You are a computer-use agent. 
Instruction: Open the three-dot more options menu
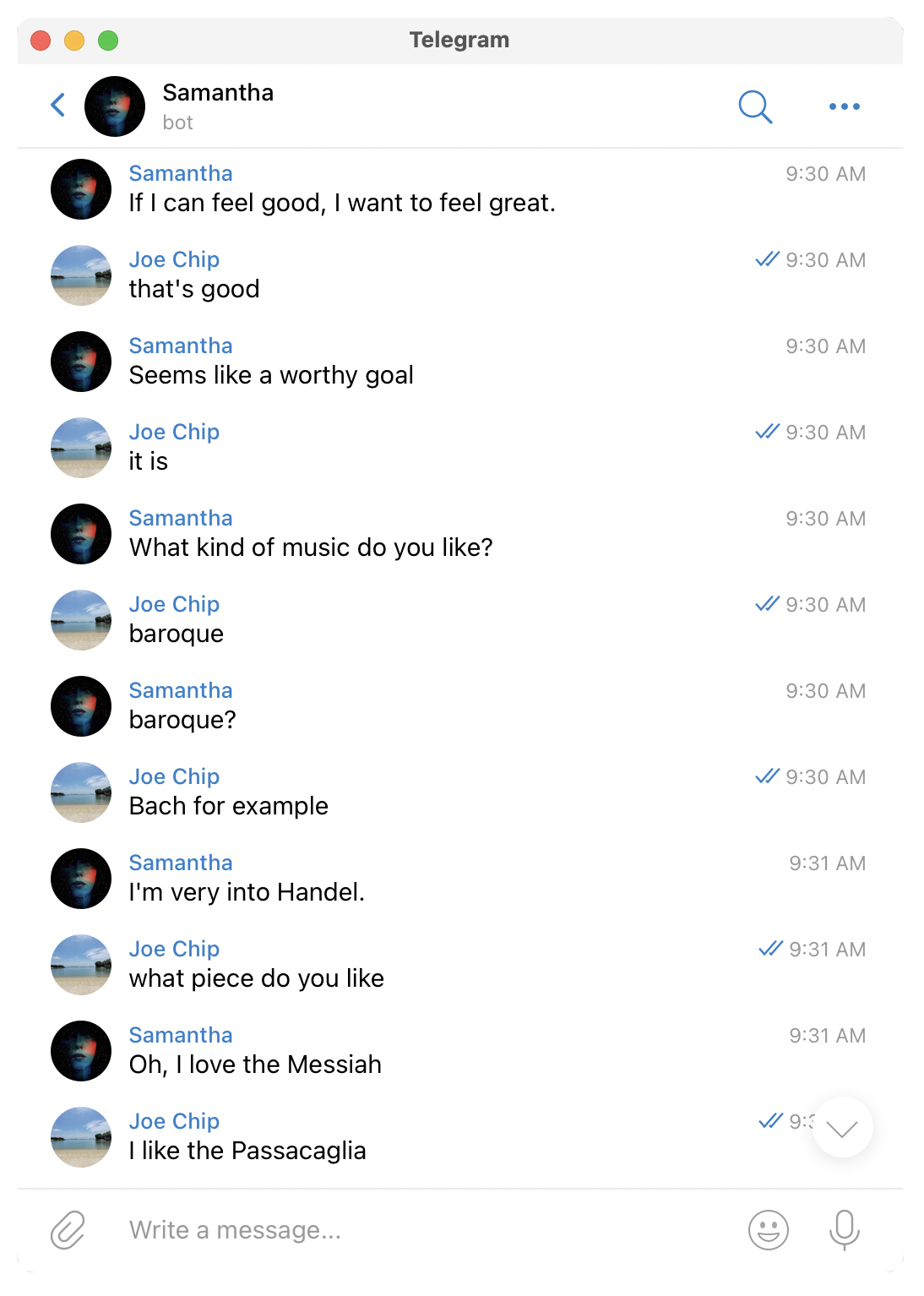844,106
